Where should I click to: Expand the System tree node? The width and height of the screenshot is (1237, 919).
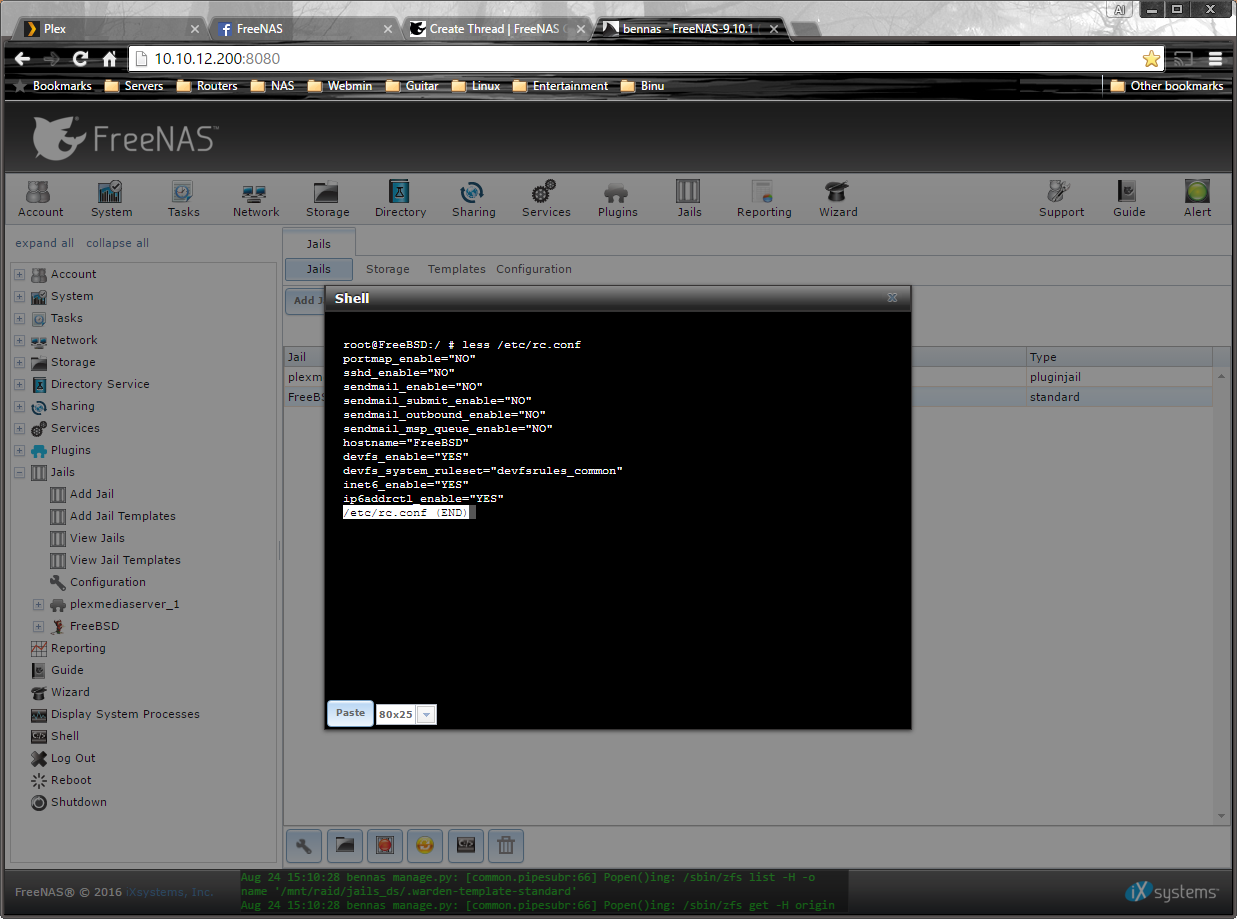(20, 296)
